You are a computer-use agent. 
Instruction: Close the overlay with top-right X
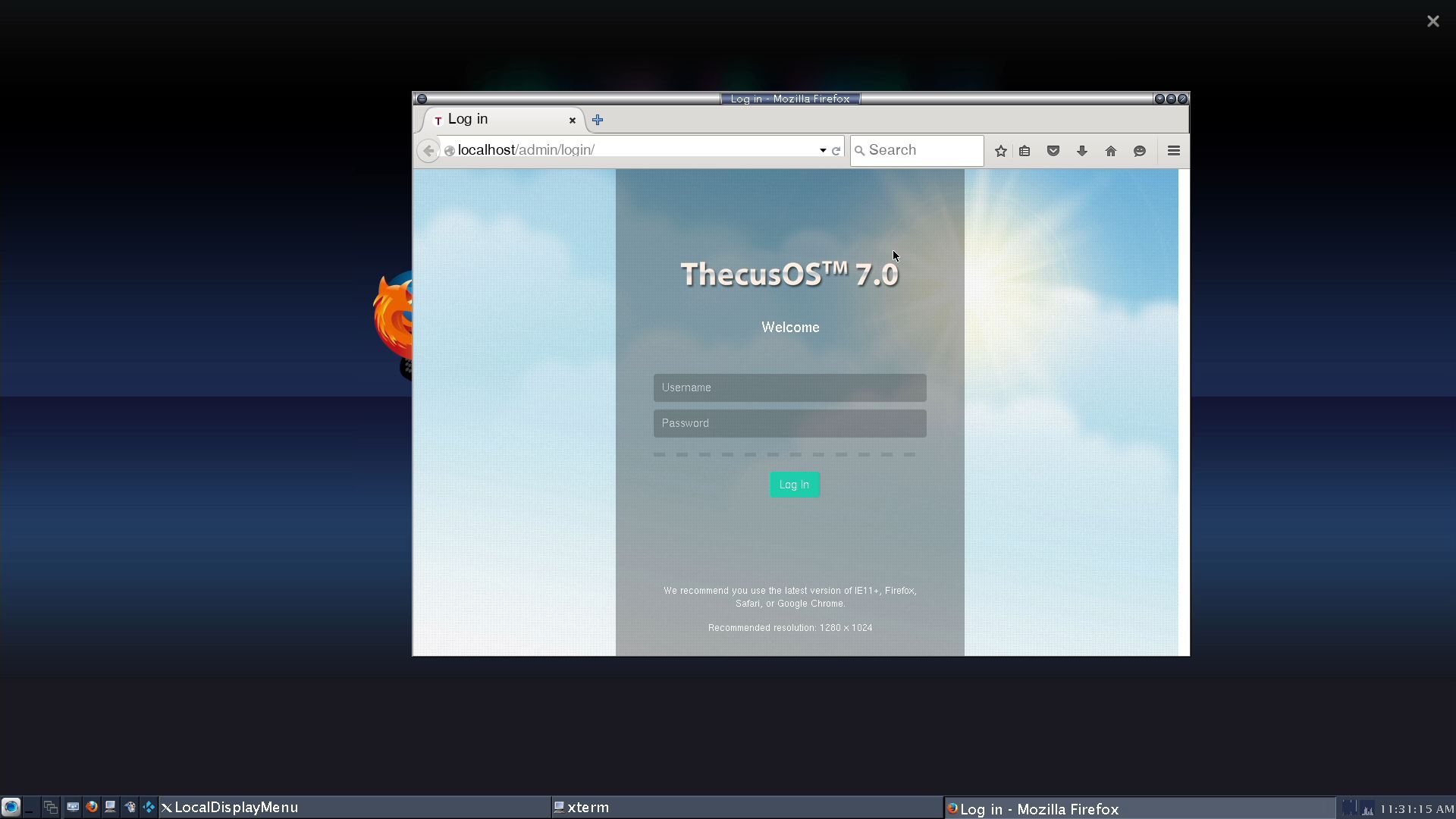(x=1432, y=21)
